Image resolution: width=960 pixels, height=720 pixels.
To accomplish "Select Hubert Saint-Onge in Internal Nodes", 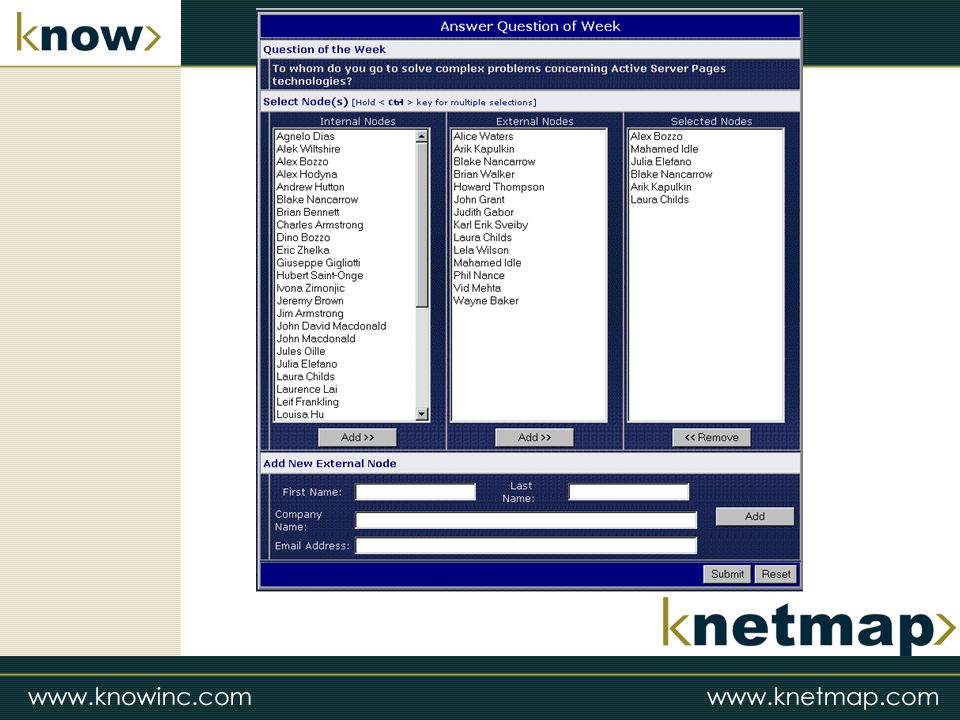I will coord(320,276).
